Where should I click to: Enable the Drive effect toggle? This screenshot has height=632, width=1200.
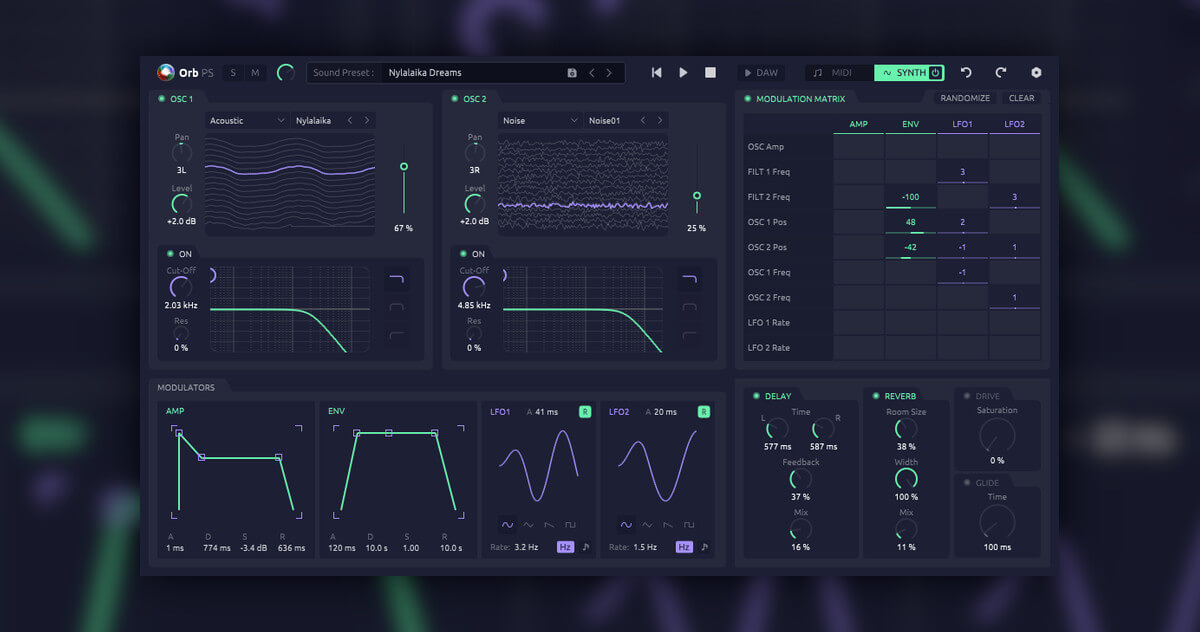pyautogui.click(x=966, y=396)
